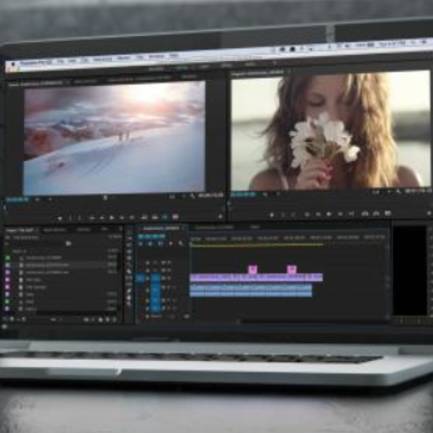The height and width of the screenshot is (433, 433).
Task: Switch to the Media Browser tab
Action: point(55,230)
